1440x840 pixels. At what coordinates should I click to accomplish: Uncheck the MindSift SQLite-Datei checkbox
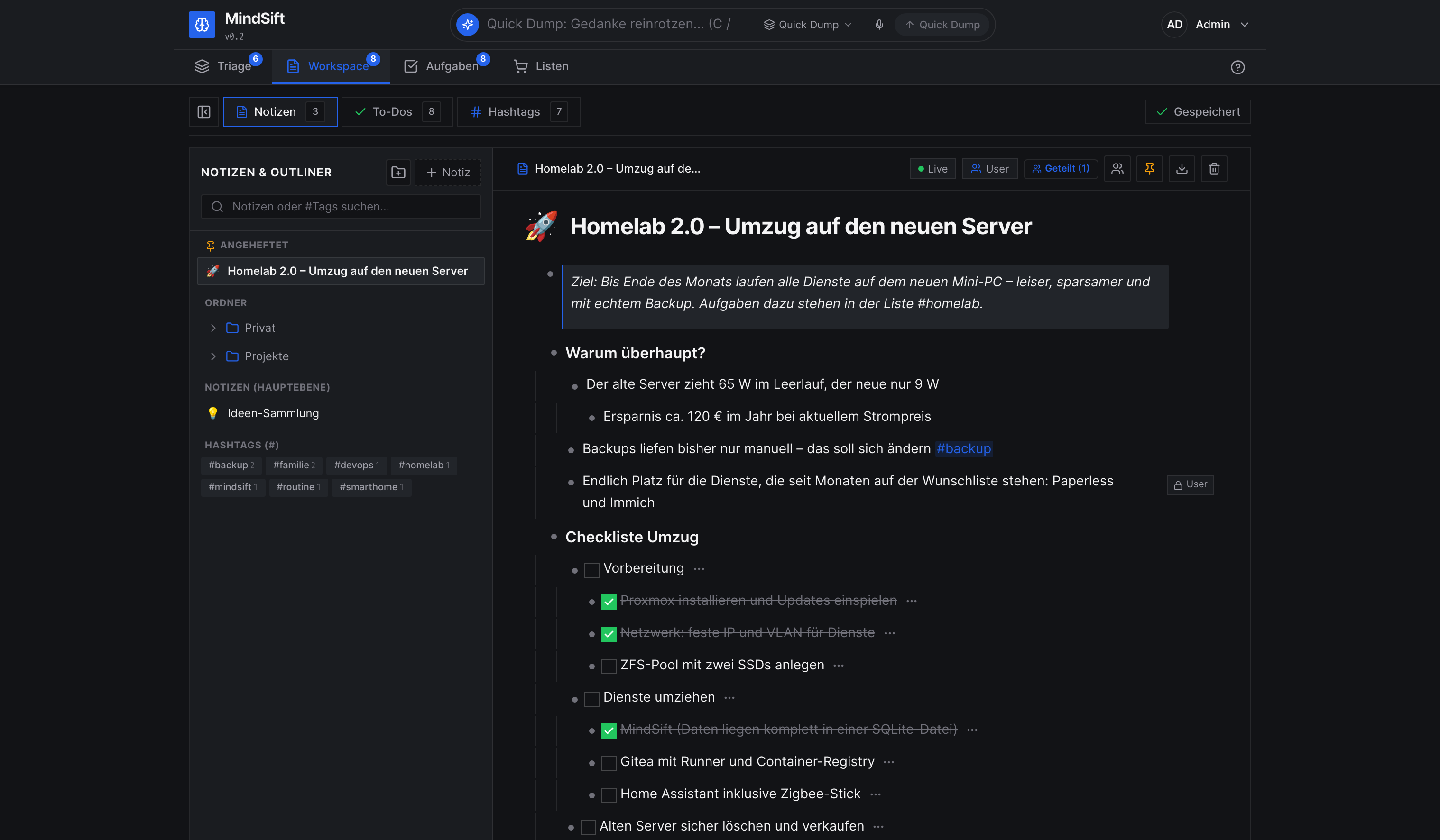[609, 731]
